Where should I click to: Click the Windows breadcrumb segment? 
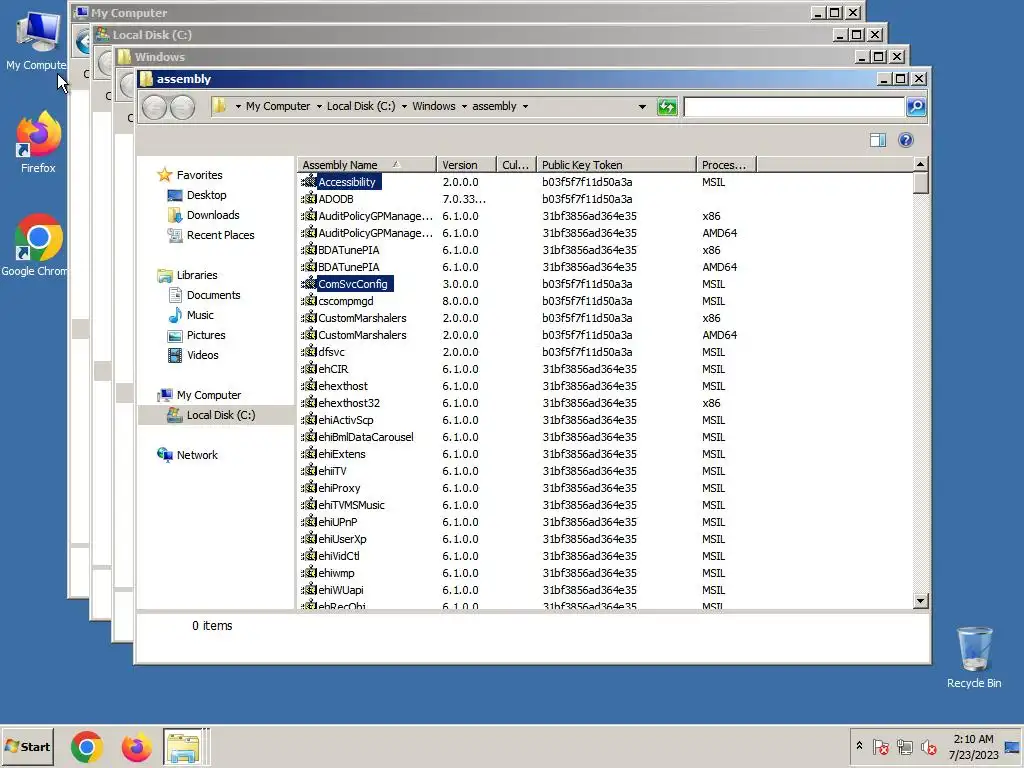434,106
